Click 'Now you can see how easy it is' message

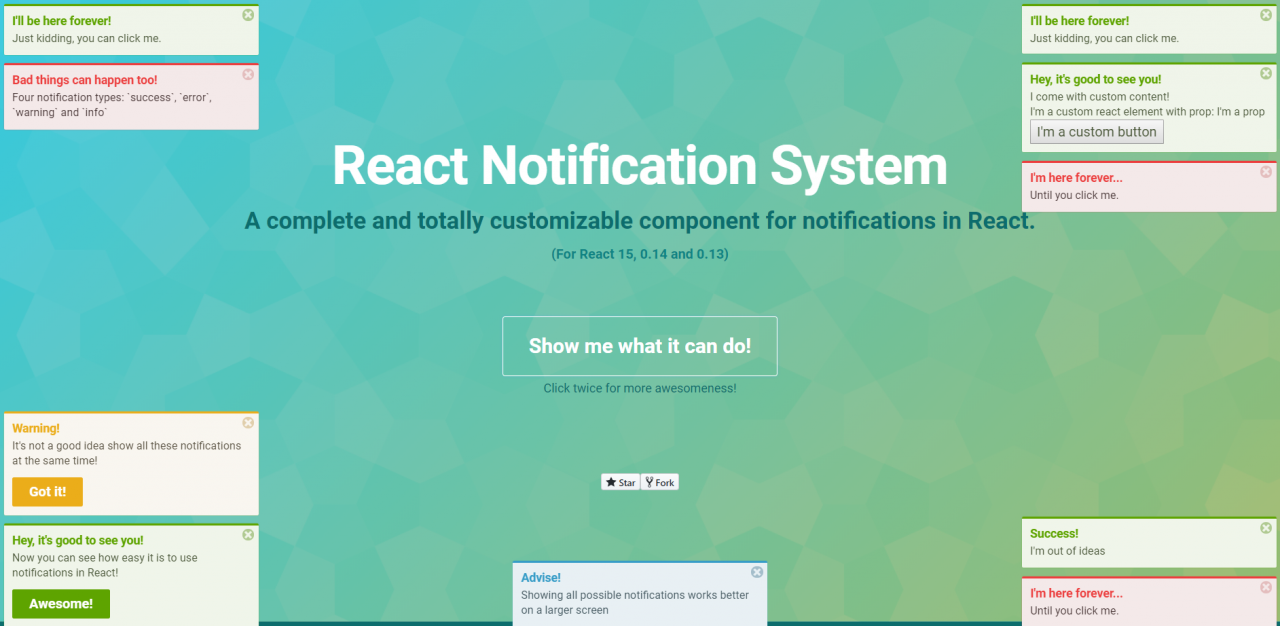105,565
